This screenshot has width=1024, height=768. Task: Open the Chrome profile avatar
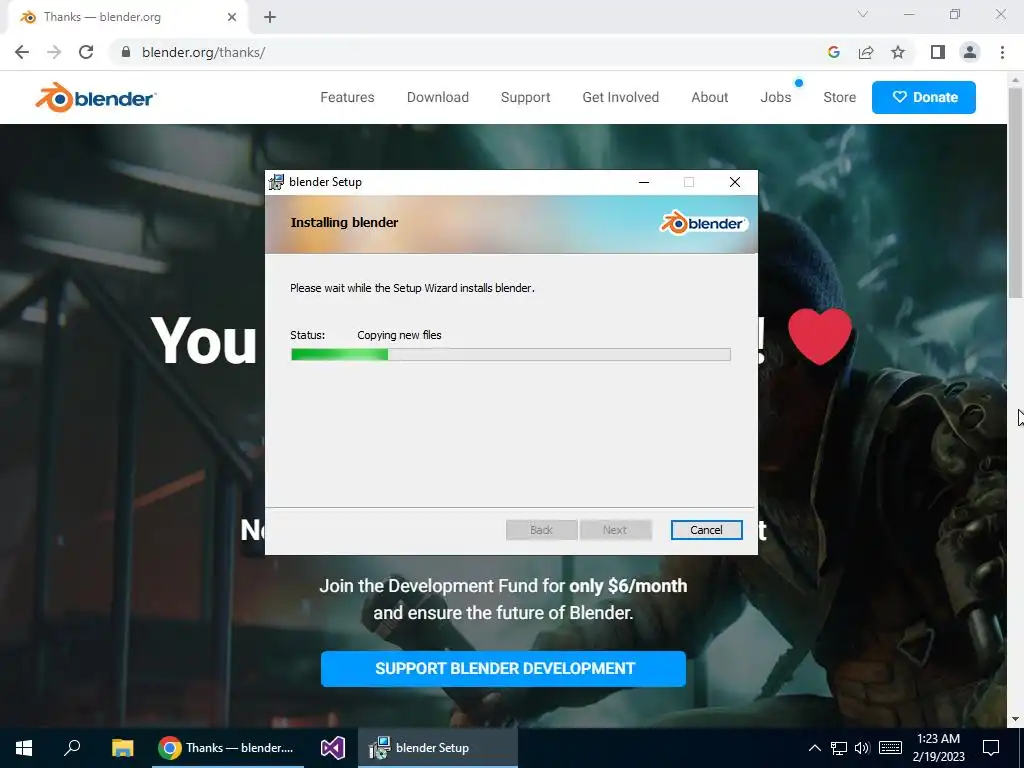click(970, 52)
